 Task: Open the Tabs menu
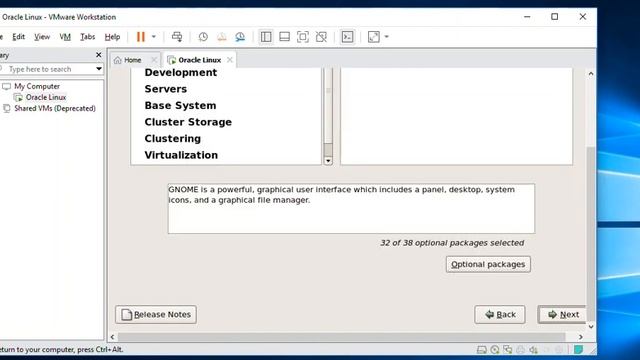pyautogui.click(x=87, y=37)
